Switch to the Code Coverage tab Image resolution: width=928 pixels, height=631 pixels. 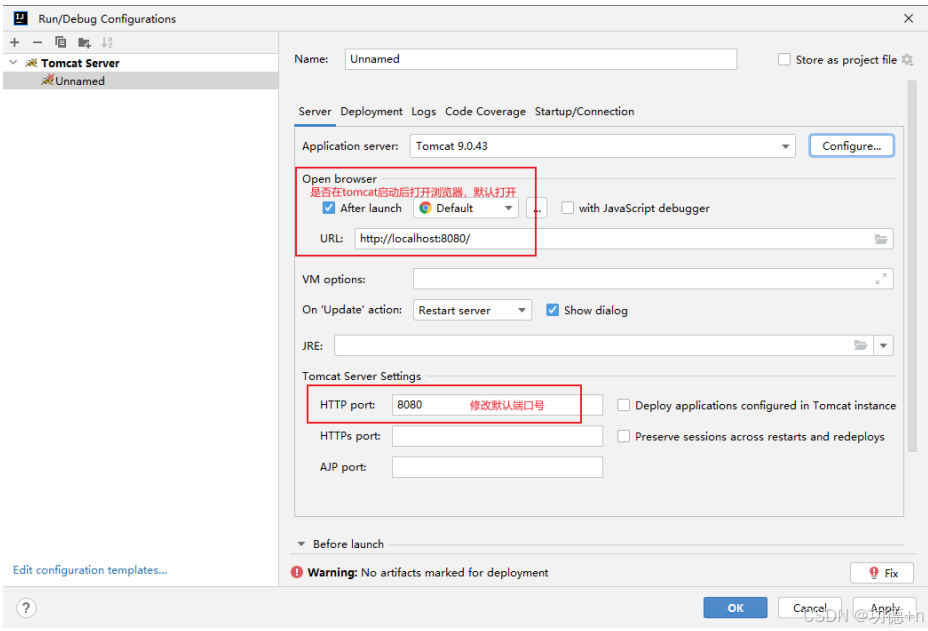(485, 111)
